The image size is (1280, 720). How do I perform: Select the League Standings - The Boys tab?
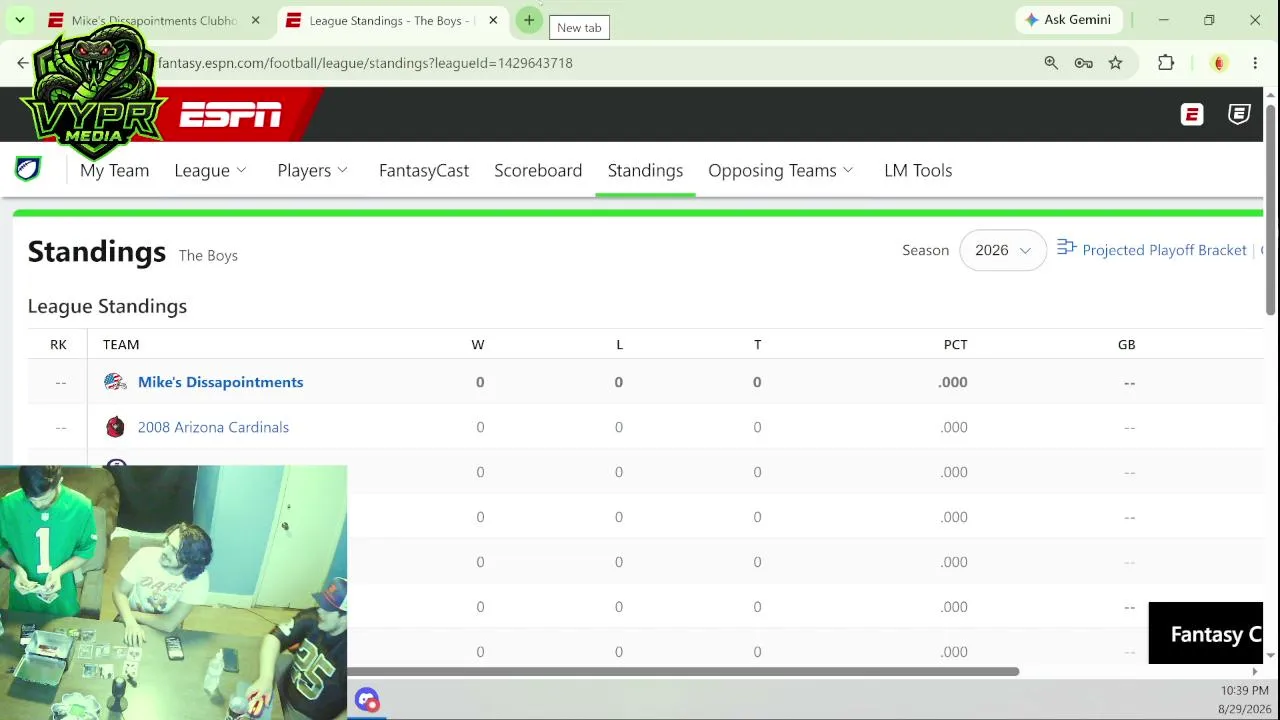click(390, 20)
